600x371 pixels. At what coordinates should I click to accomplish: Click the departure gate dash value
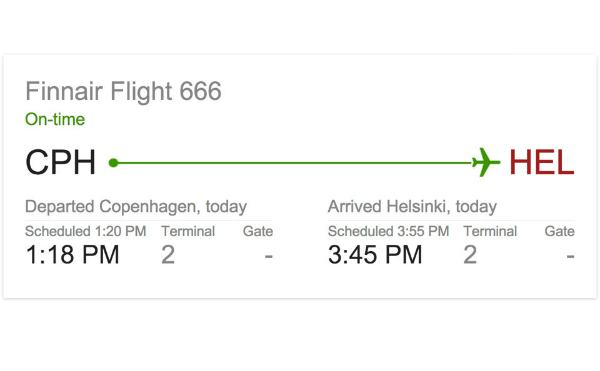(269, 256)
